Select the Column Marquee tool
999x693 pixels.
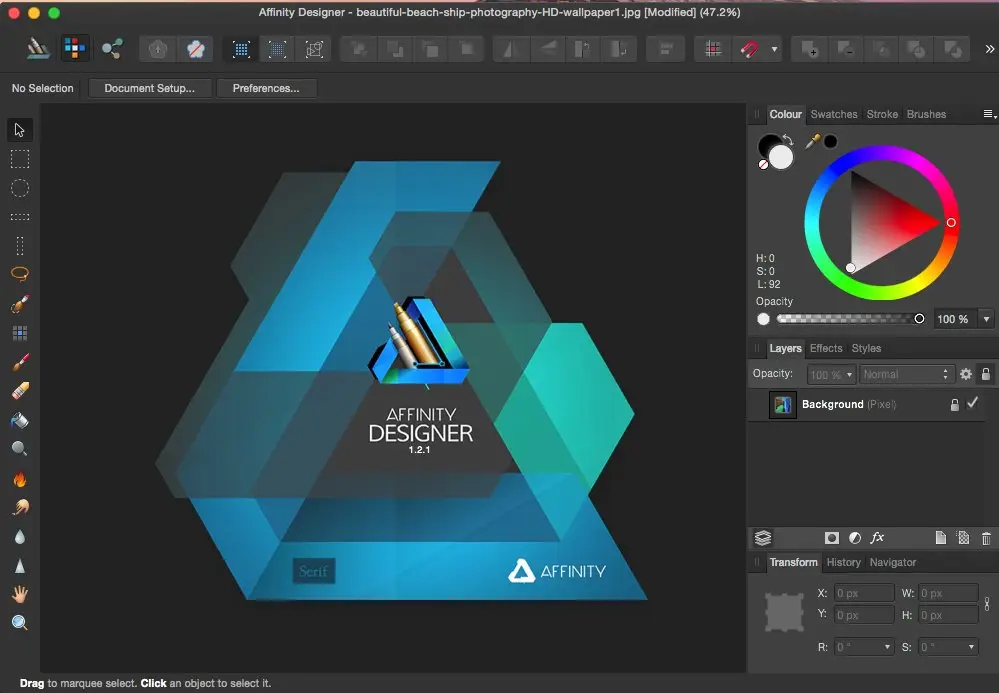pyautogui.click(x=20, y=245)
